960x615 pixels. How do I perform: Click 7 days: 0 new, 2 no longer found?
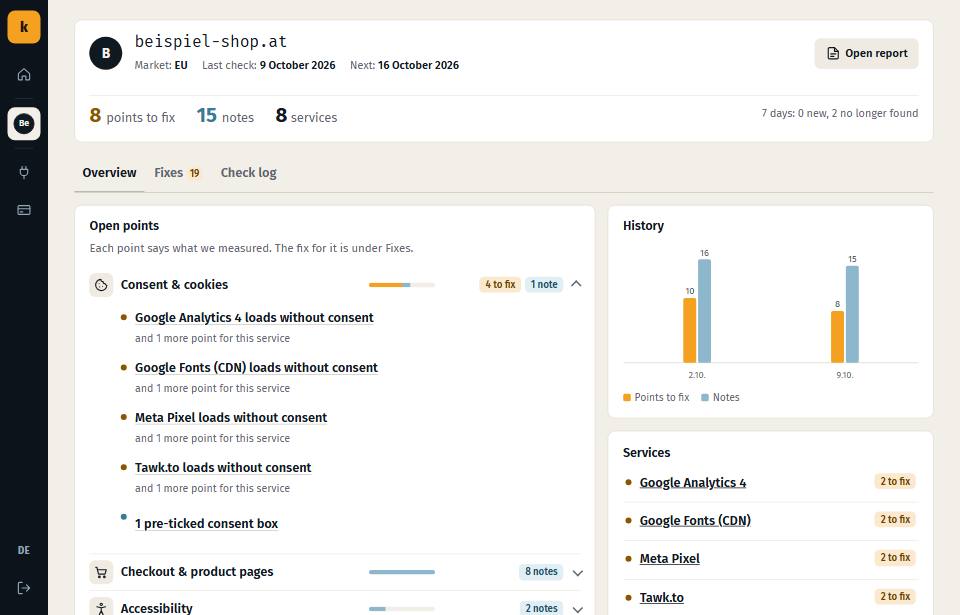840,113
